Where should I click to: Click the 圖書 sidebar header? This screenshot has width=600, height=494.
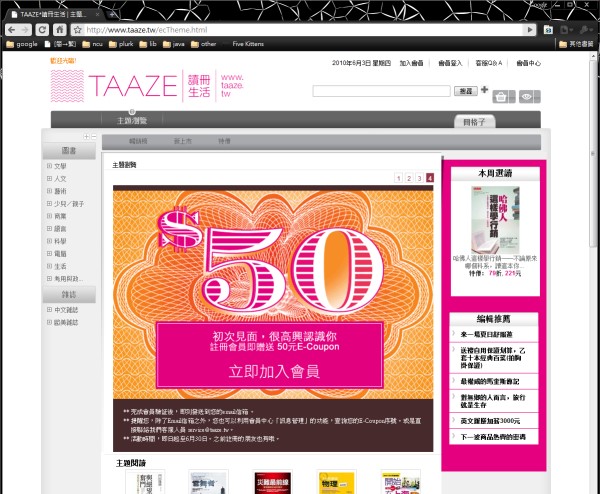[69, 151]
